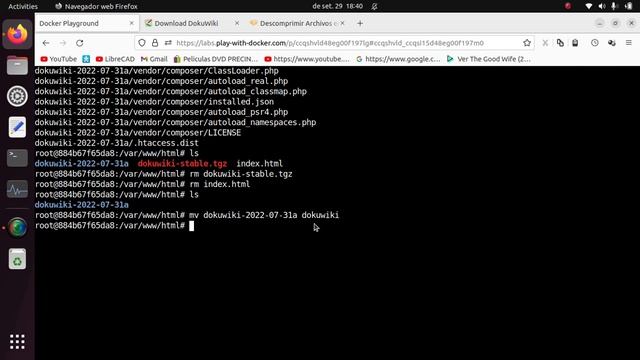Click the red dokuwiki-stable.tgz filename
The image size is (640, 360).
pos(182,164)
